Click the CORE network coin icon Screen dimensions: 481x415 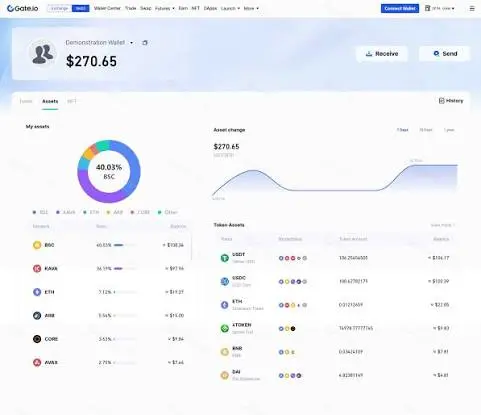coord(37,339)
